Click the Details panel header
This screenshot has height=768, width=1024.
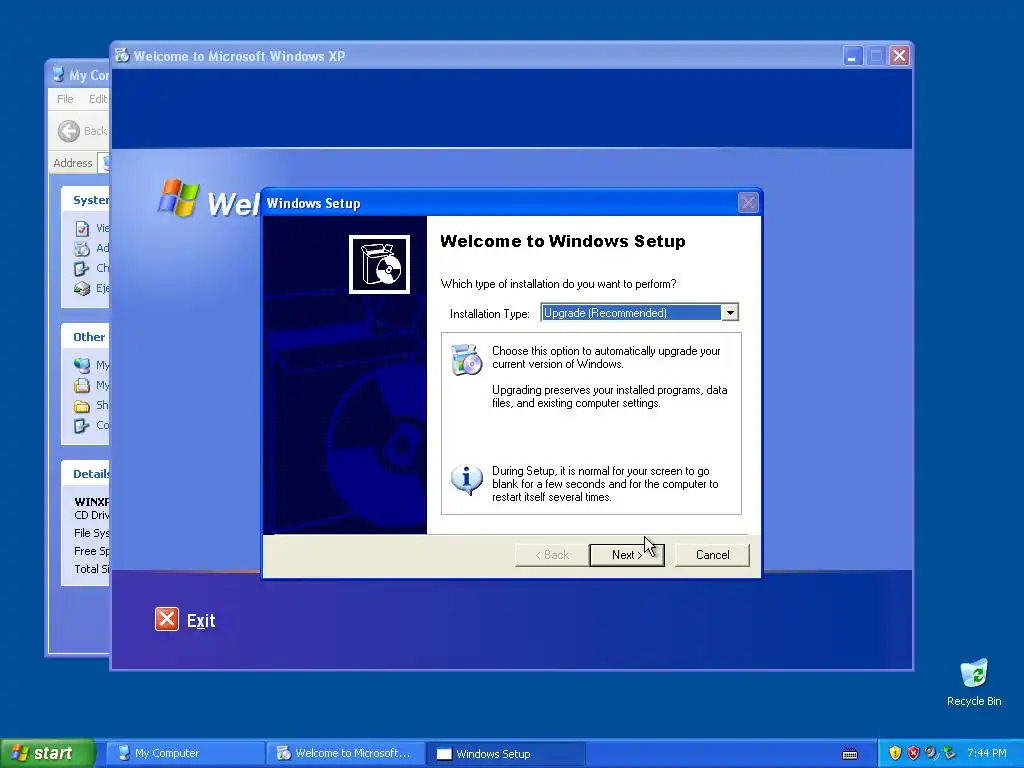pos(86,474)
